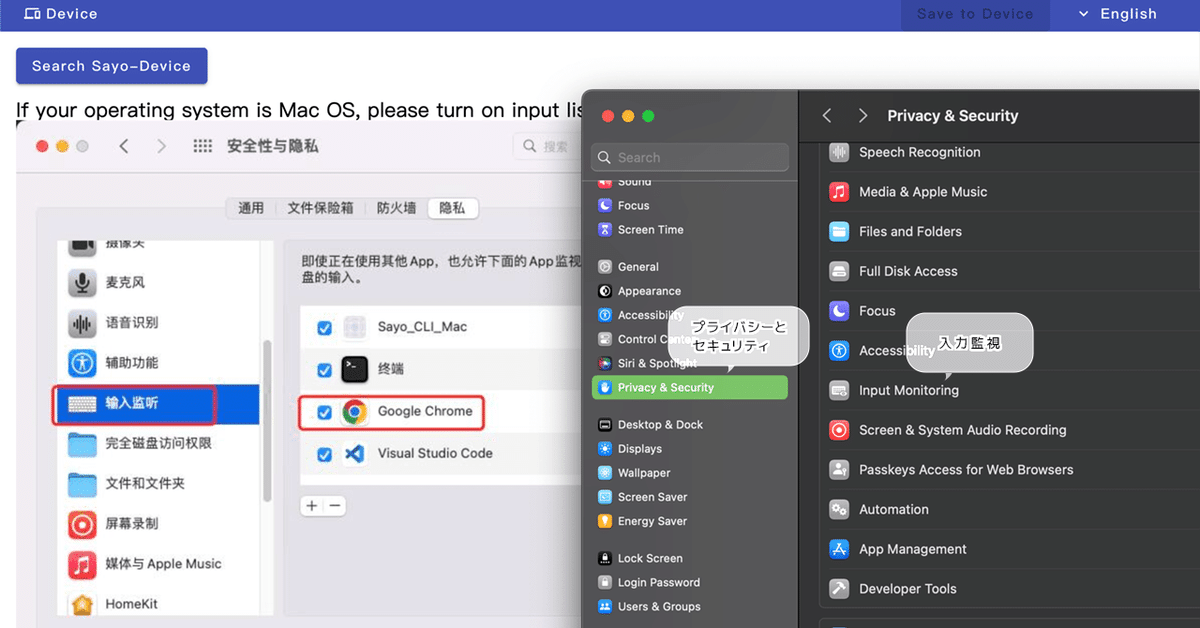Open Users & Groups in sidebar

coord(690,607)
